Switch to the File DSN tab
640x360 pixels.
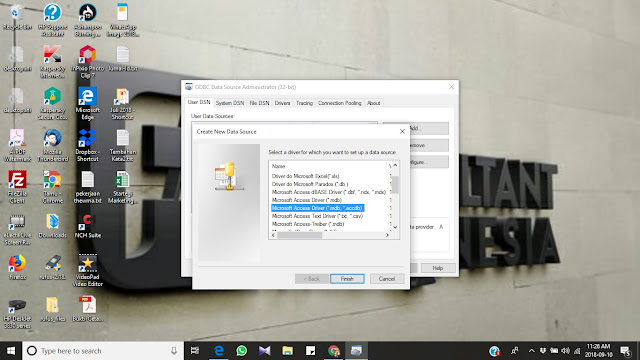pos(259,103)
